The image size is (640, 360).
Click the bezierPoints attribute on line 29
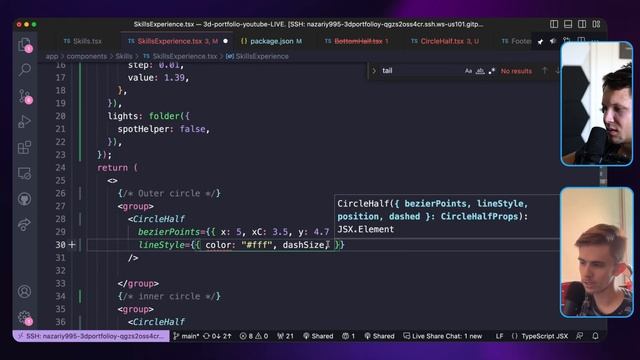pyautogui.click(x=169, y=232)
